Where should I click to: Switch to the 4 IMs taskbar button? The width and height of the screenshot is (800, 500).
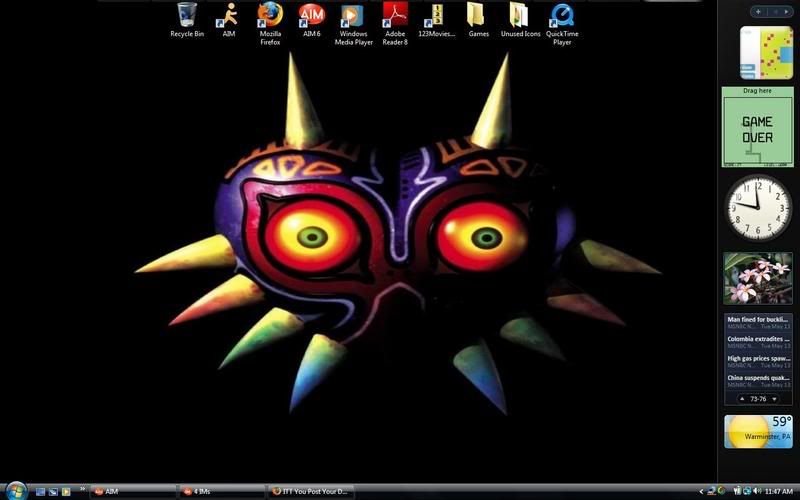(x=221, y=491)
